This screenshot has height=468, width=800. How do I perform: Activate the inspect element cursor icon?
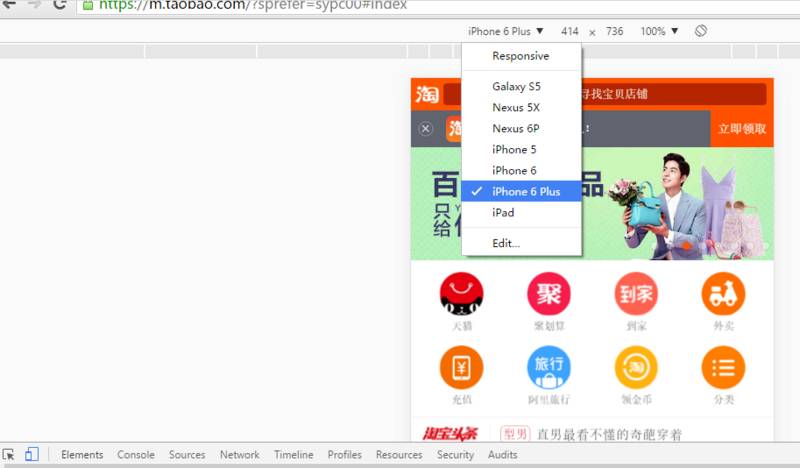tap(8, 454)
